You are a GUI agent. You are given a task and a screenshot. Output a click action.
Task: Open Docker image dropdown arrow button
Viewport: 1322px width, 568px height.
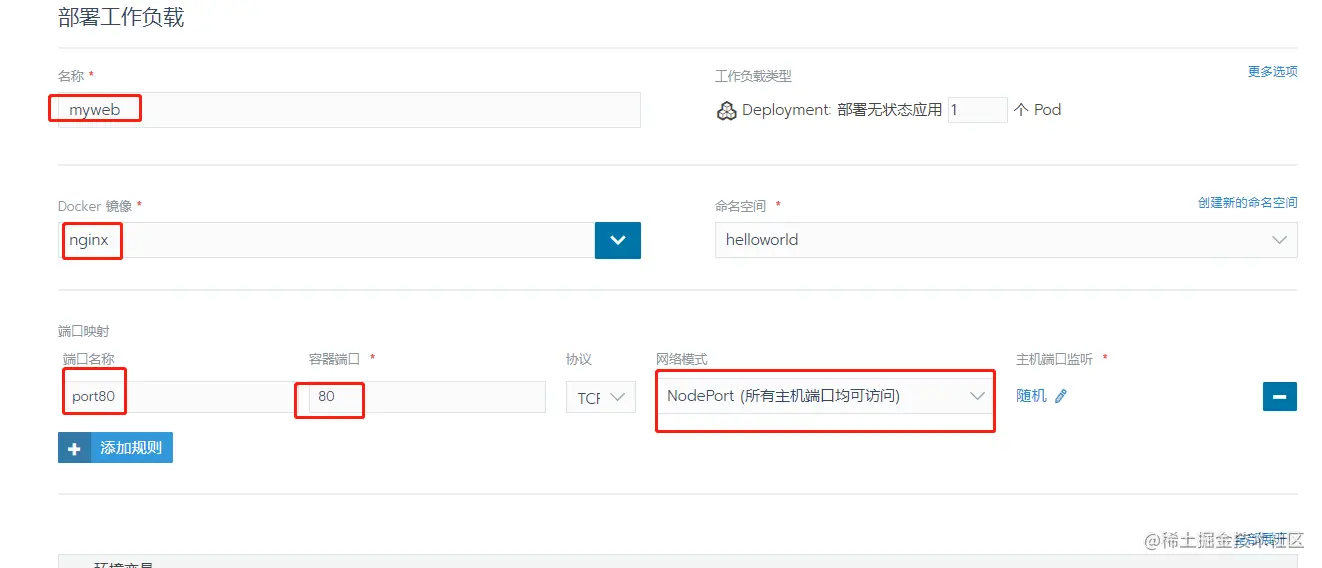[x=618, y=240]
